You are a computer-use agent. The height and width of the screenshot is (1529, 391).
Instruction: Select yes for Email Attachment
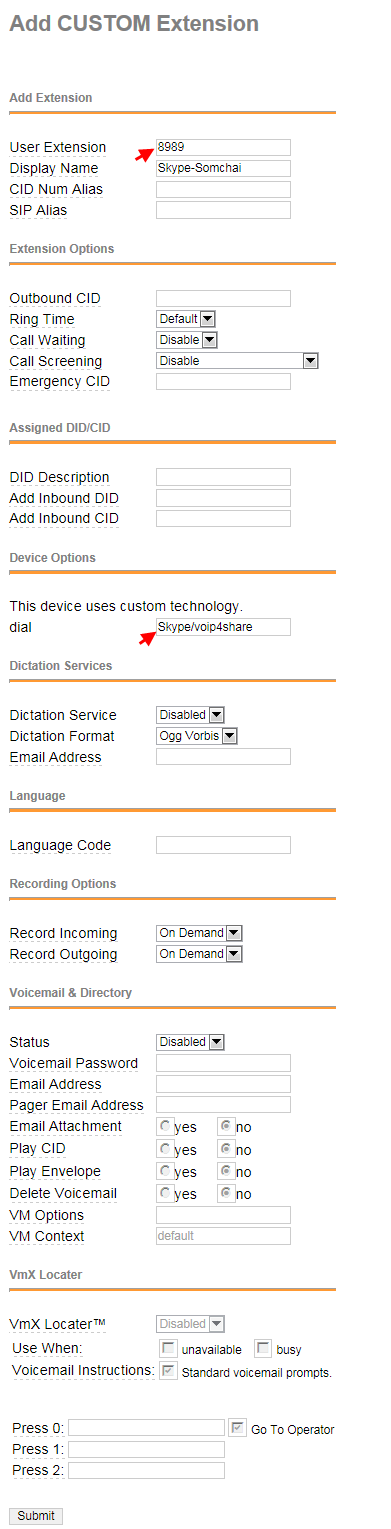click(x=166, y=1126)
